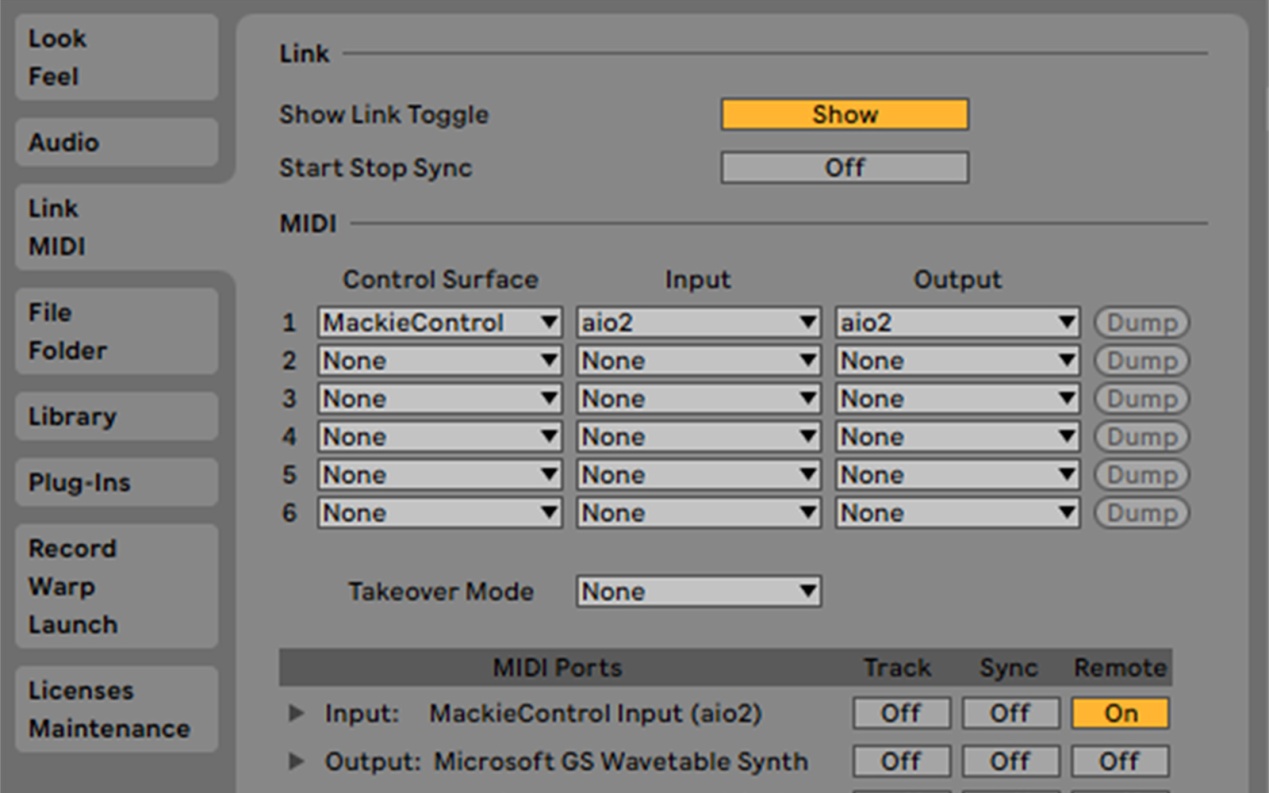Open the Look Feel preferences tab
The image size is (1269, 793).
pyautogui.click(x=116, y=57)
